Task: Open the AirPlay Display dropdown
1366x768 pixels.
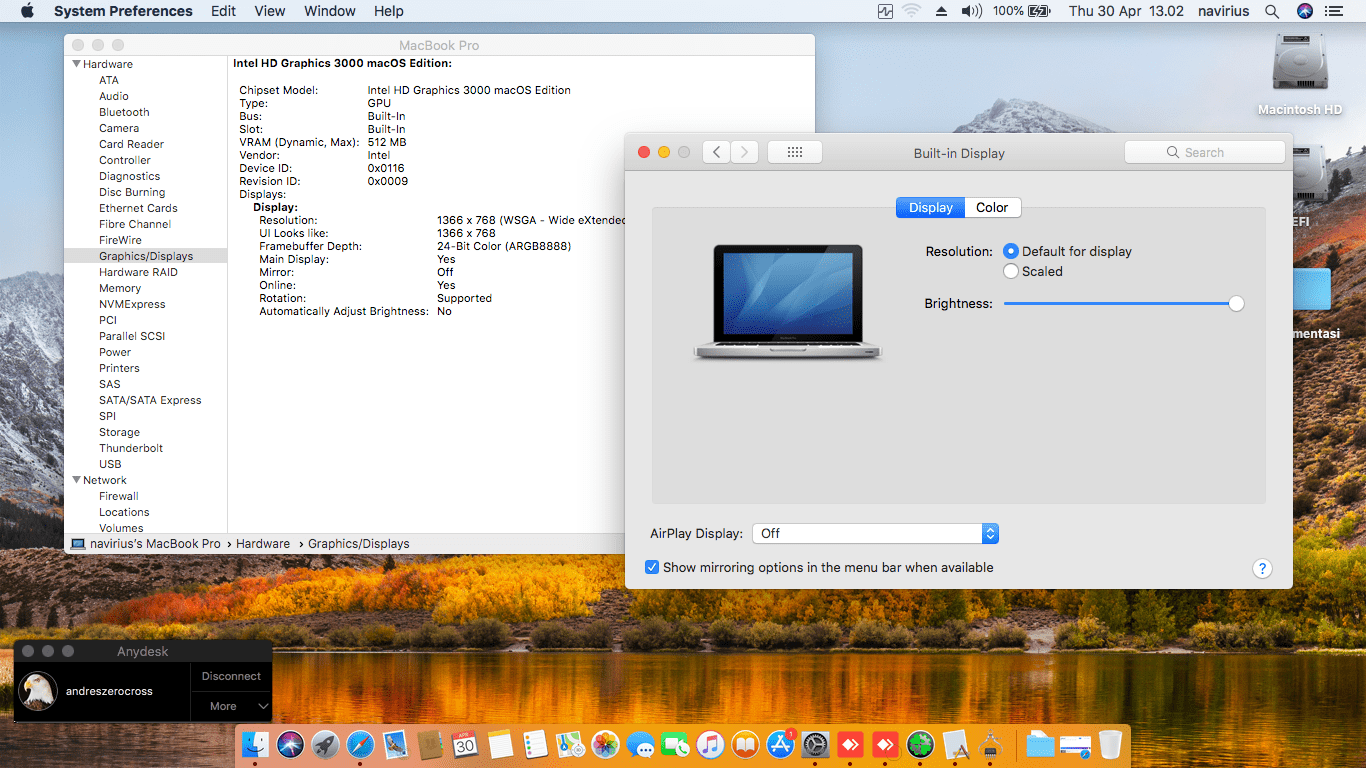Action: click(x=875, y=533)
